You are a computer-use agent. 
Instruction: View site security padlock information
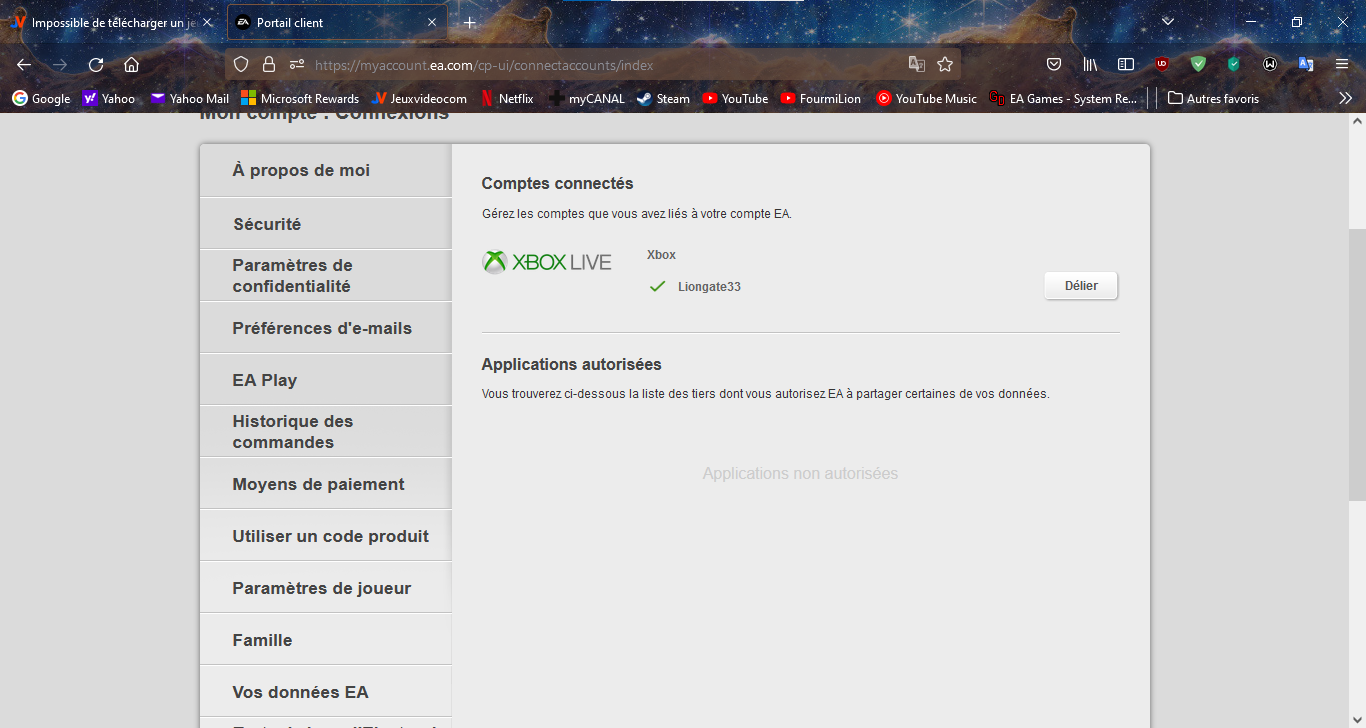pos(268,64)
